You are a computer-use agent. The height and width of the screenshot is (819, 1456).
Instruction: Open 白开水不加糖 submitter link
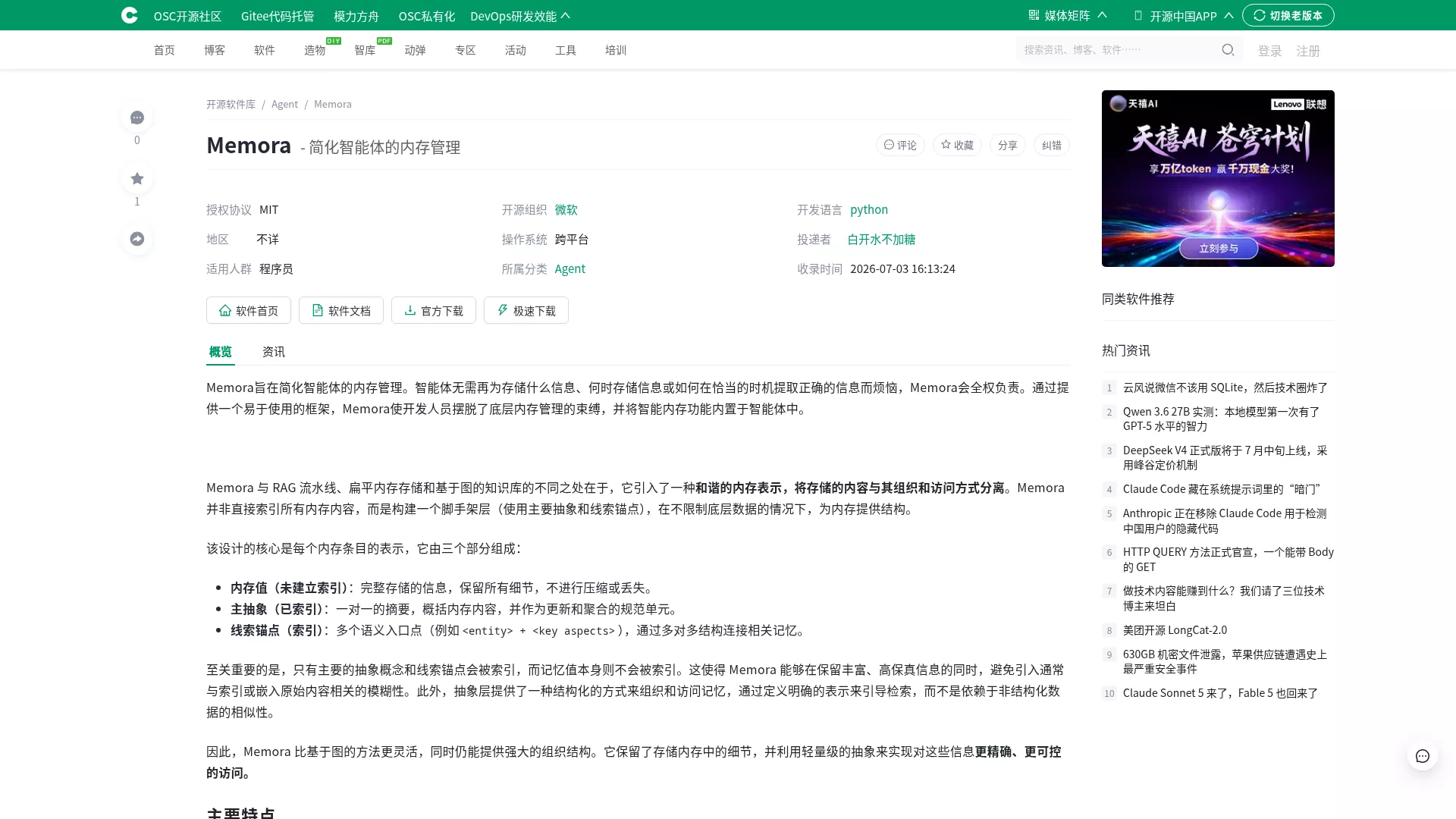[x=881, y=239]
